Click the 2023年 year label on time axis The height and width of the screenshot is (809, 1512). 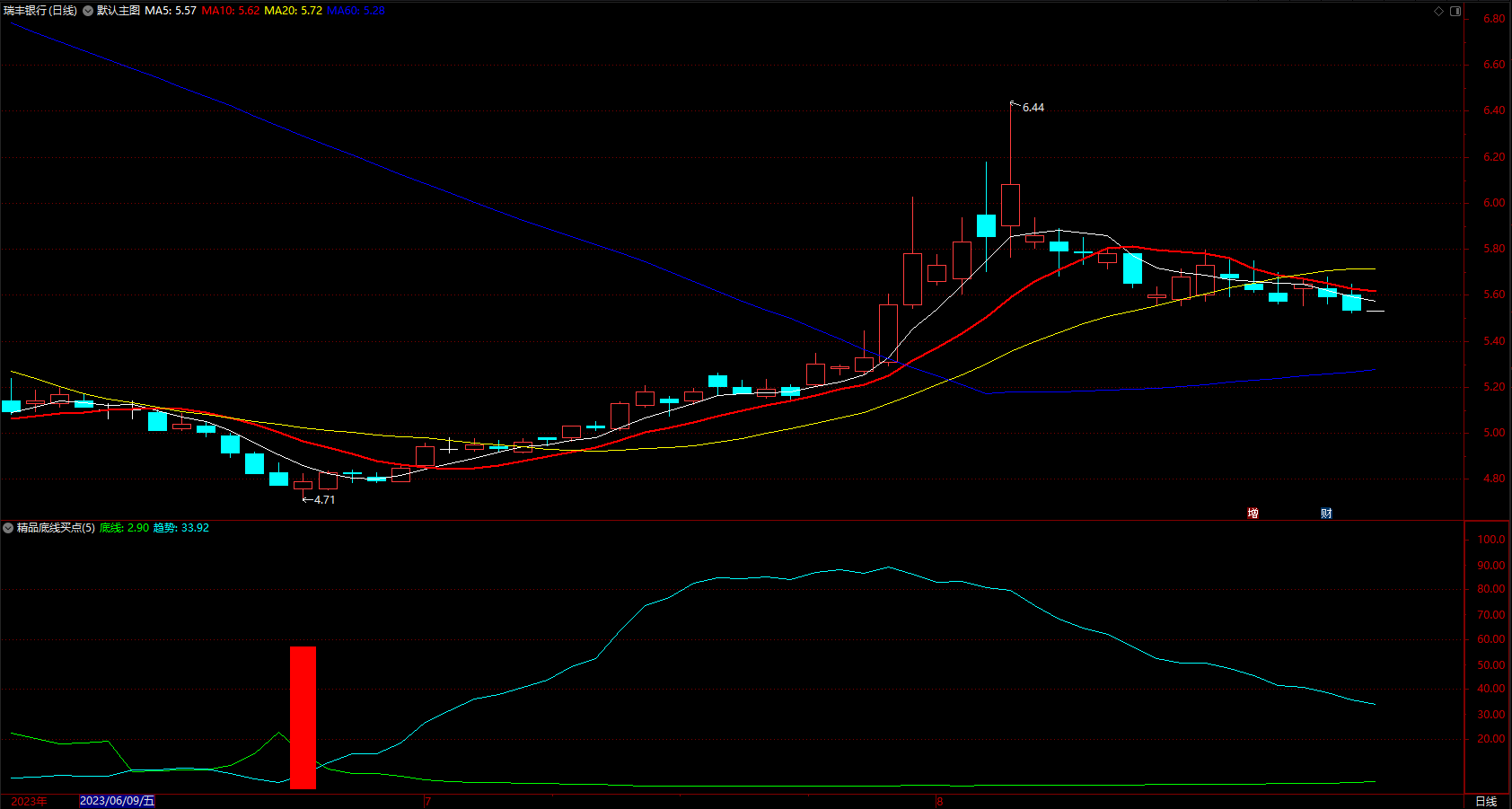click(x=29, y=801)
